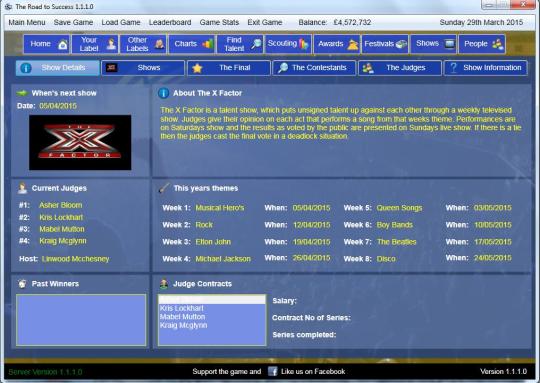This screenshot has height=383, width=540.
Task: Switch to the Show Information tab
Action: tap(486, 68)
